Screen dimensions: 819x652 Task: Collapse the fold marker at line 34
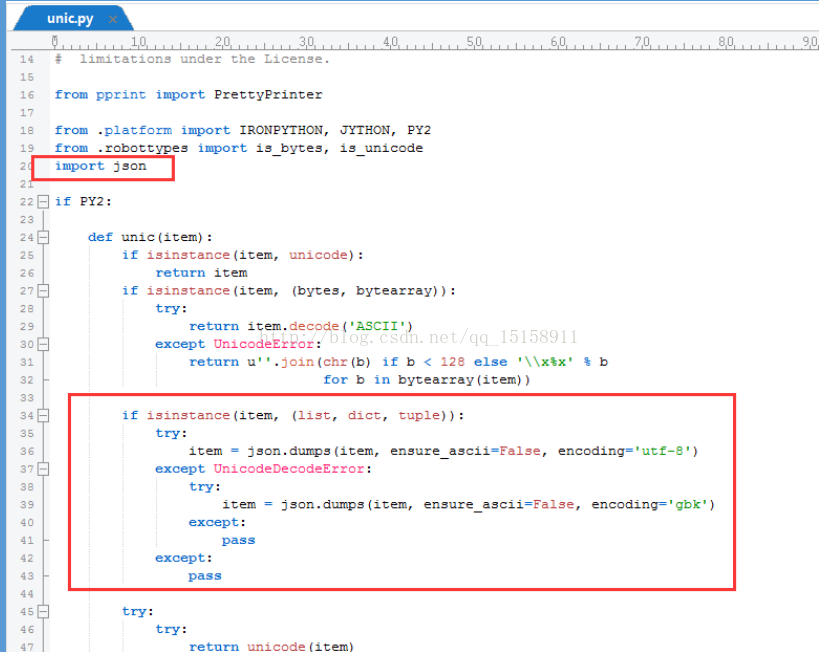point(43,415)
